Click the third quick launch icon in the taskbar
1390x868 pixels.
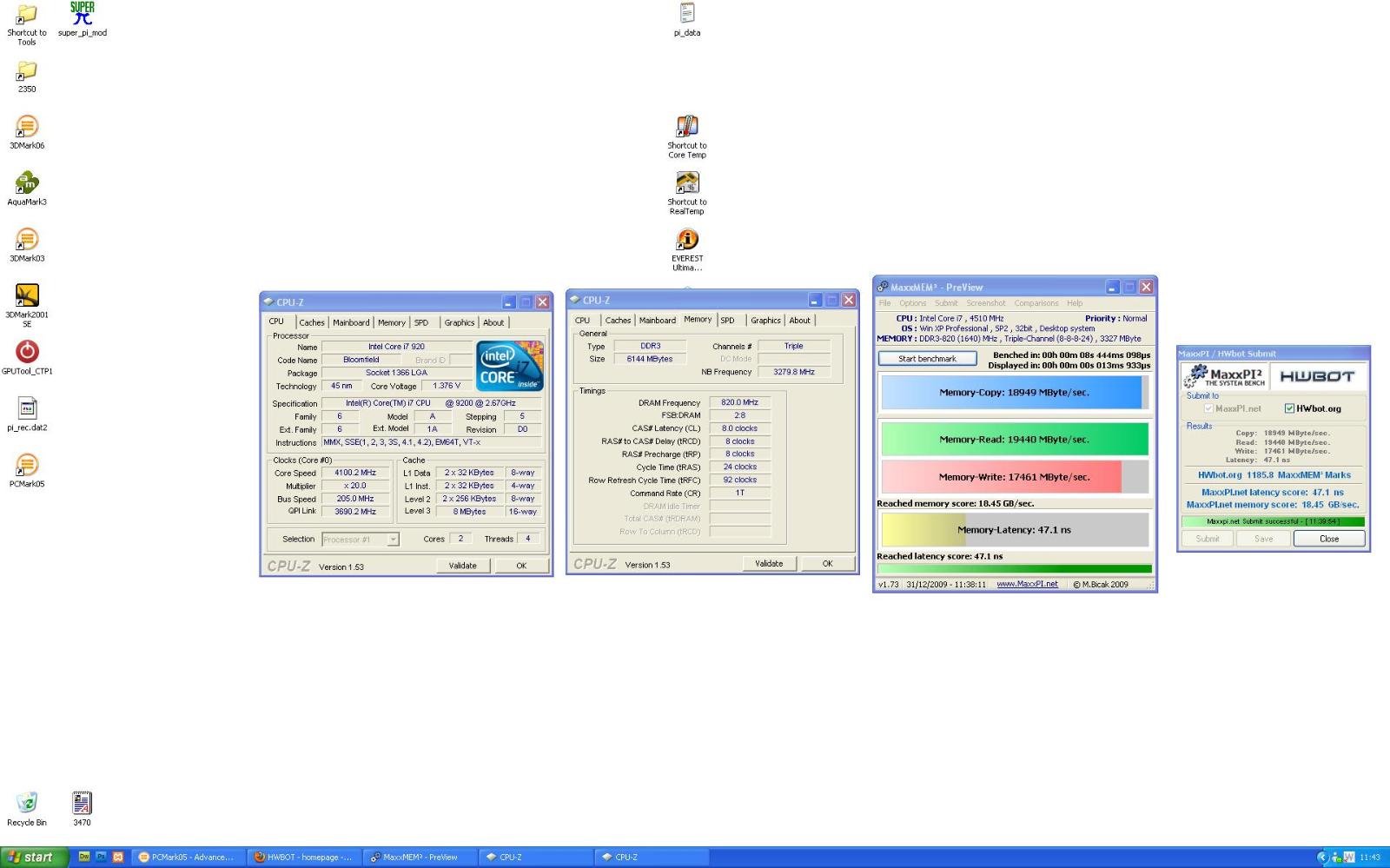click(x=118, y=857)
